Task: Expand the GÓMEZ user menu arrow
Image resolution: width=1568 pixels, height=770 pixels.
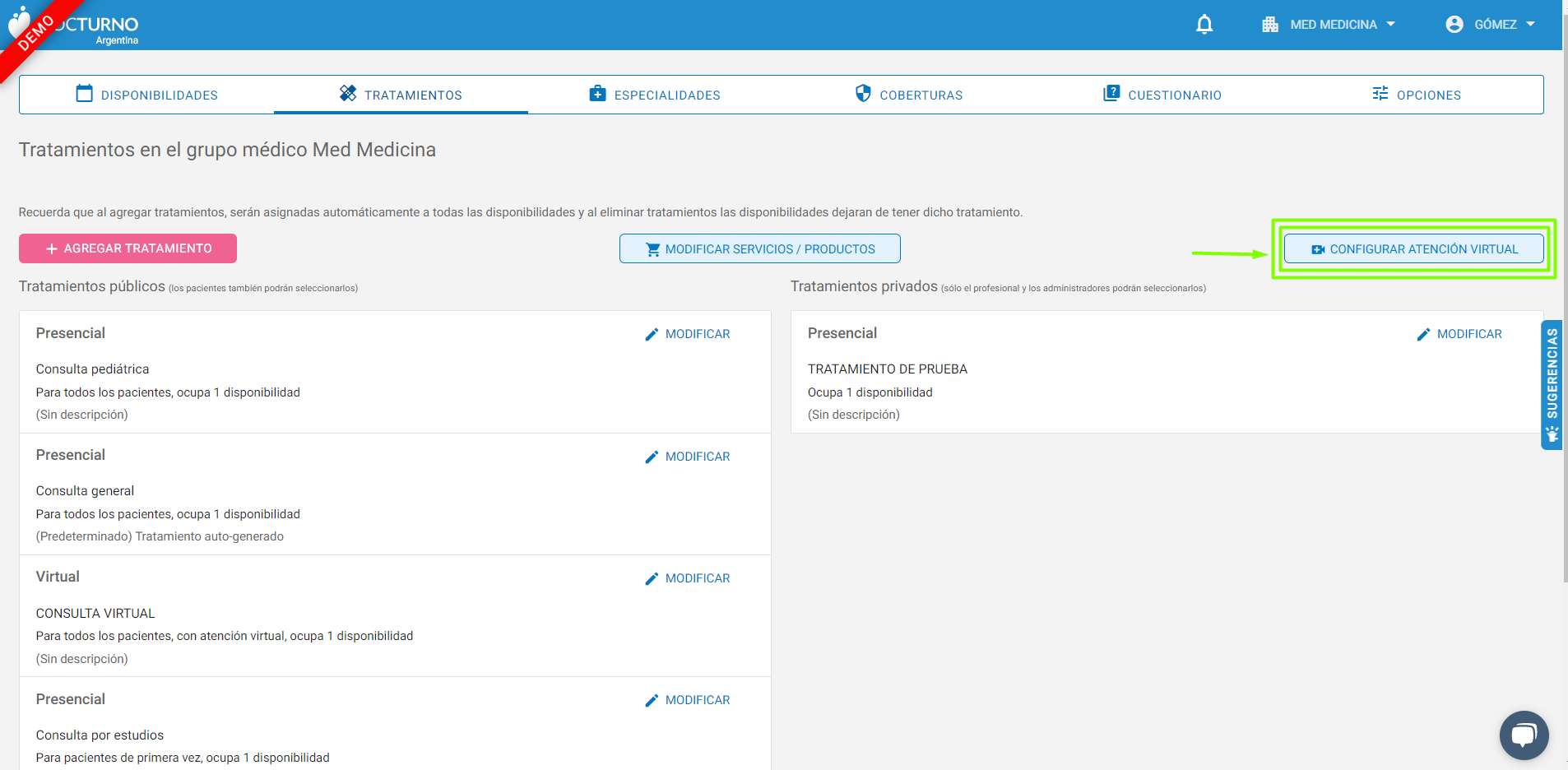Action: click(x=1531, y=25)
